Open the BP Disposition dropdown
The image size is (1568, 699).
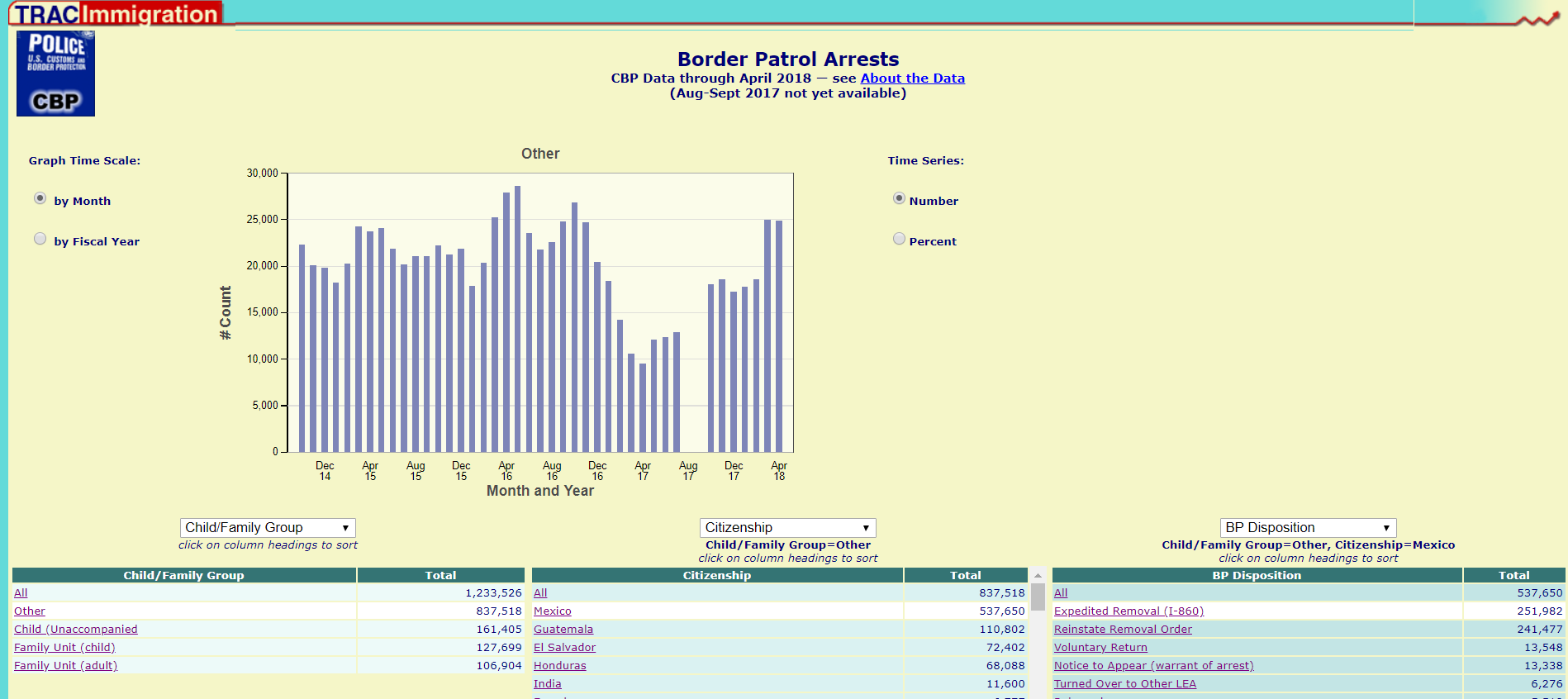click(1309, 528)
